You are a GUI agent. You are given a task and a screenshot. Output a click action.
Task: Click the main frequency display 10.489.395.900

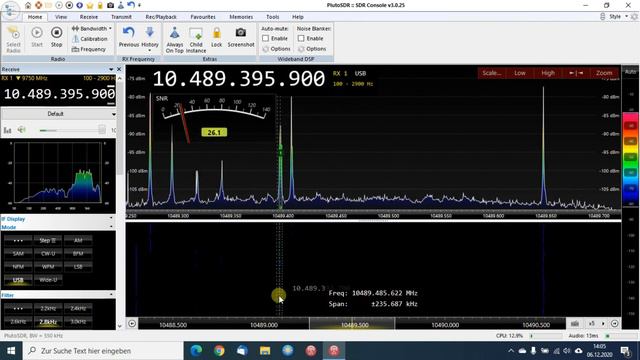coord(239,78)
